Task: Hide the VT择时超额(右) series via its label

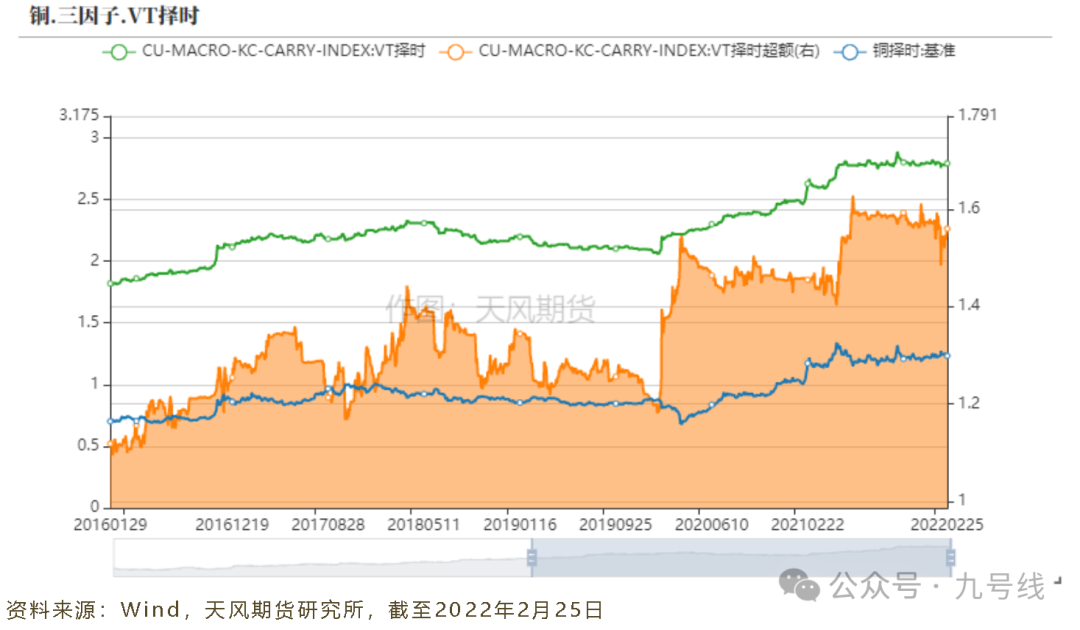Action: tap(648, 51)
